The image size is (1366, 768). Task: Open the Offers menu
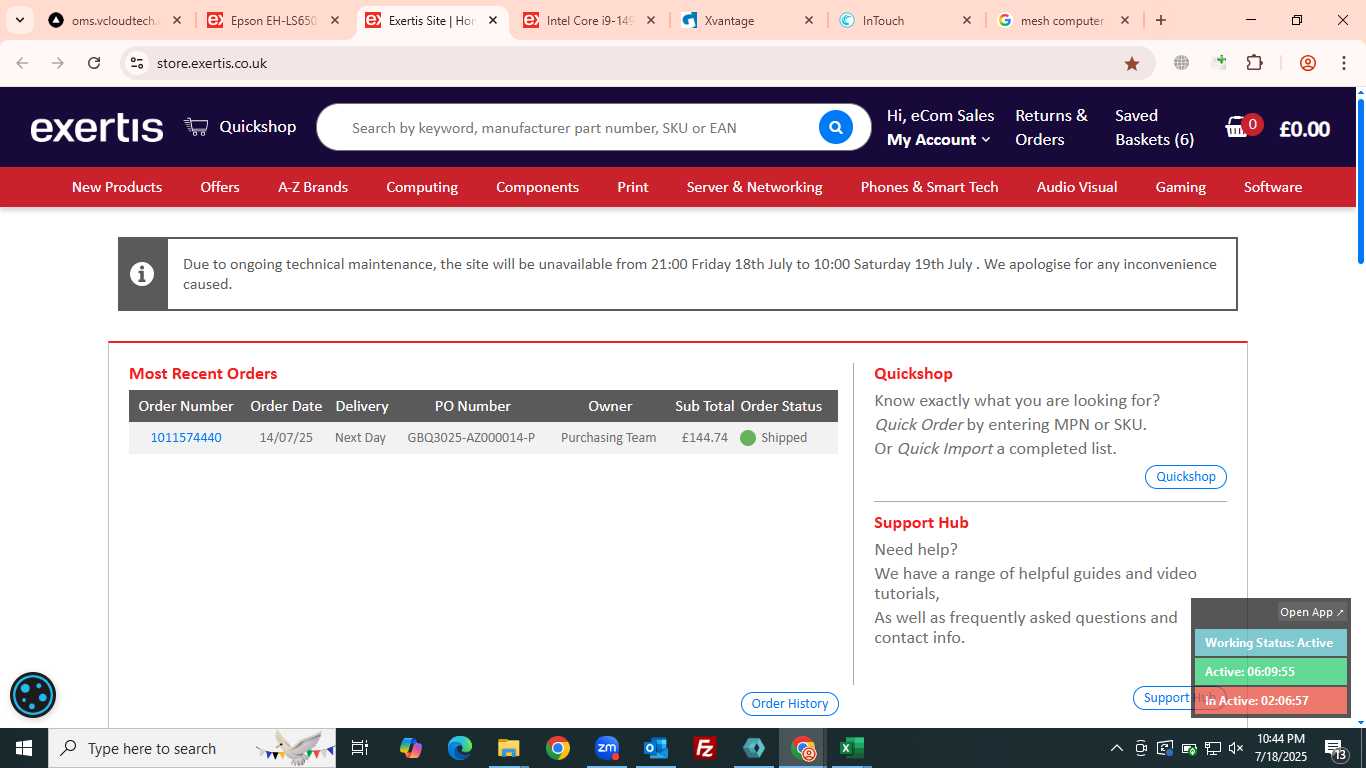220,187
